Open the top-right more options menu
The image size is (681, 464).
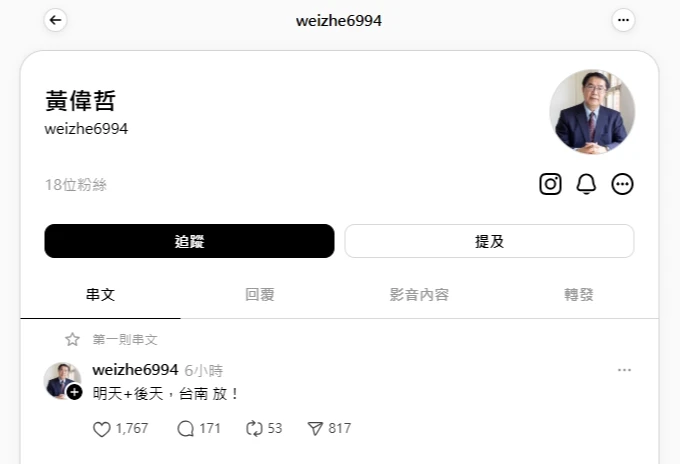tap(623, 20)
